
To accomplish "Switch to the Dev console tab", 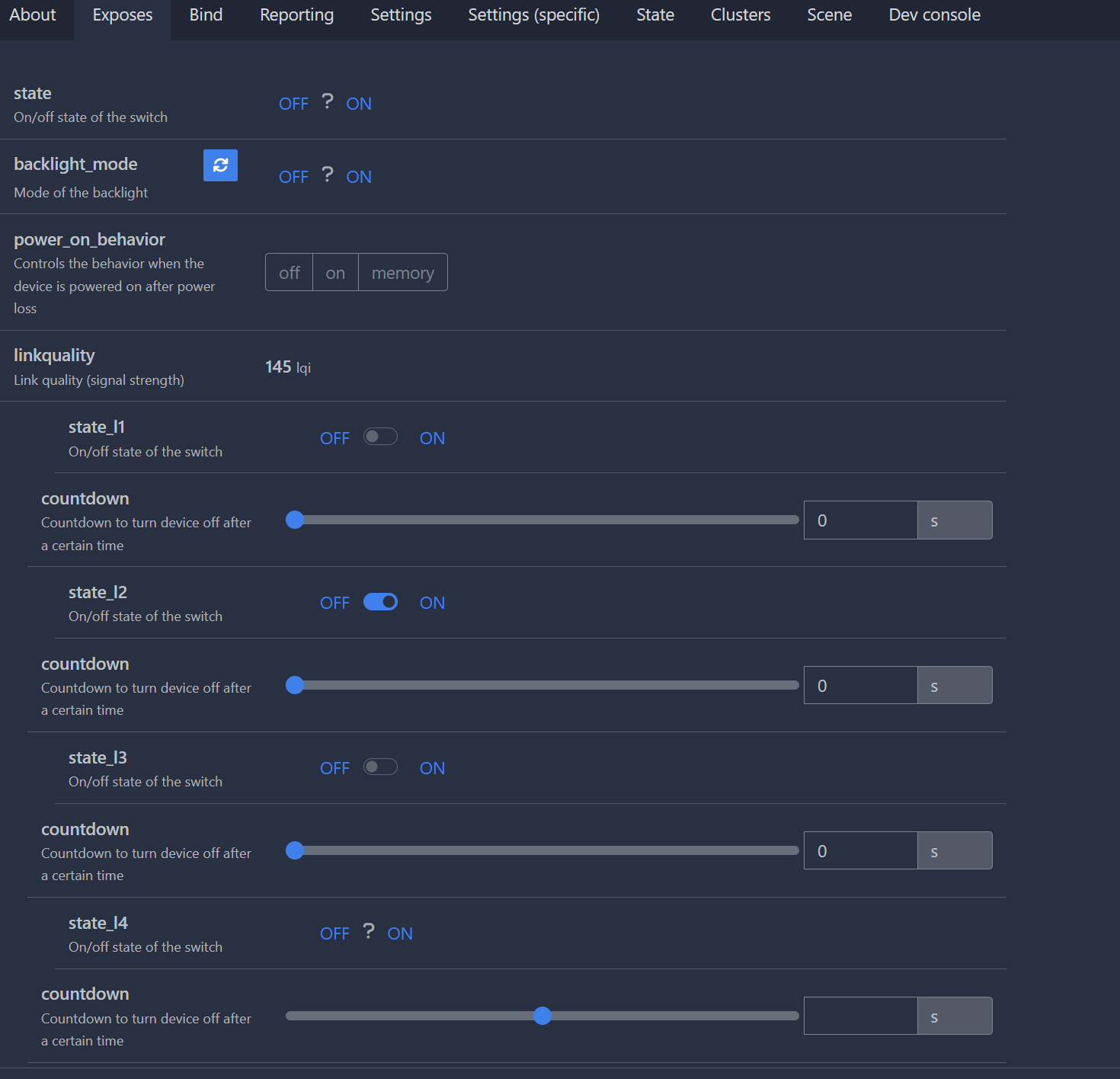I will pos(934,14).
